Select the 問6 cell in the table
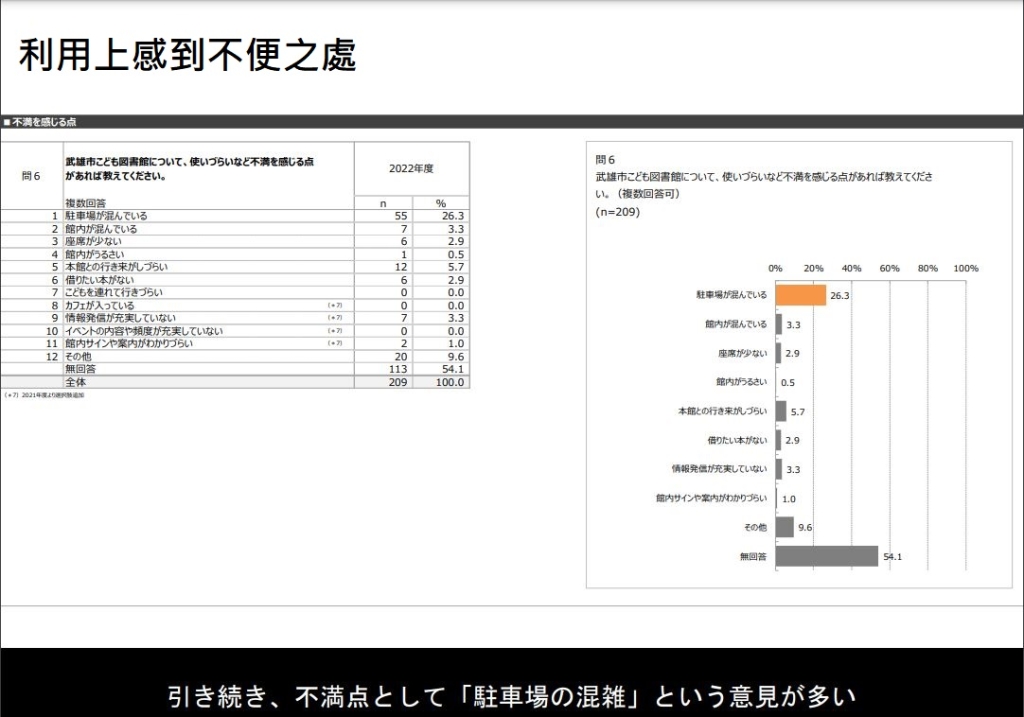This screenshot has width=1024, height=717. 31,175
